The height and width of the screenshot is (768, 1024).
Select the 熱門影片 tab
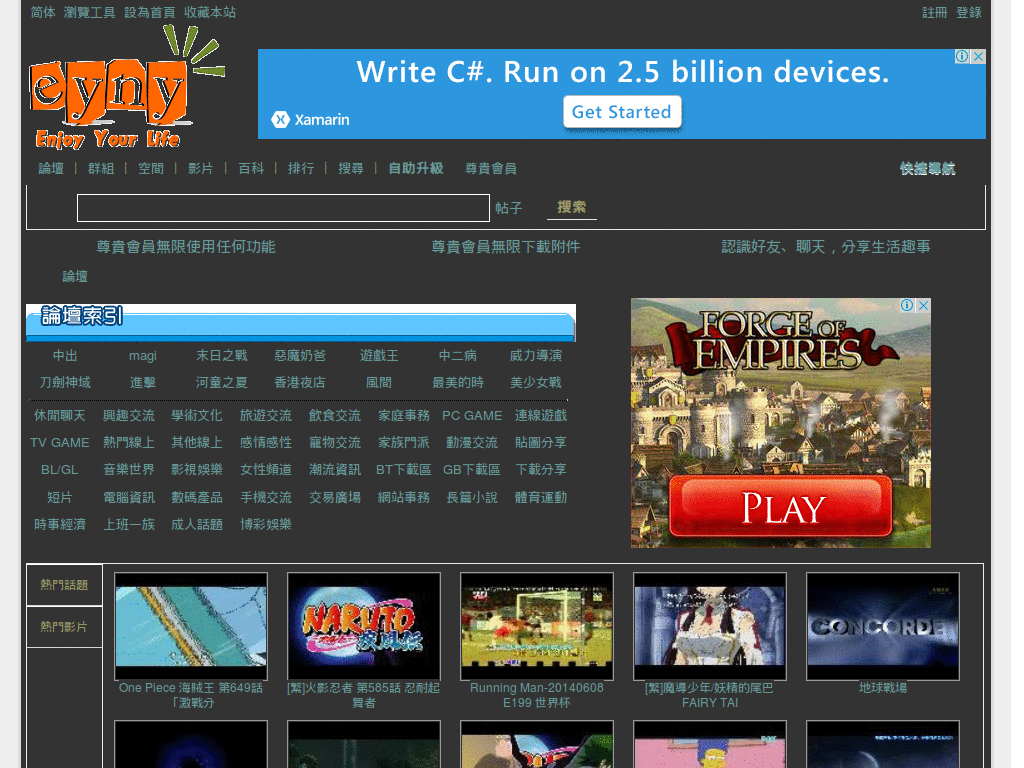[x=64, y=626]
